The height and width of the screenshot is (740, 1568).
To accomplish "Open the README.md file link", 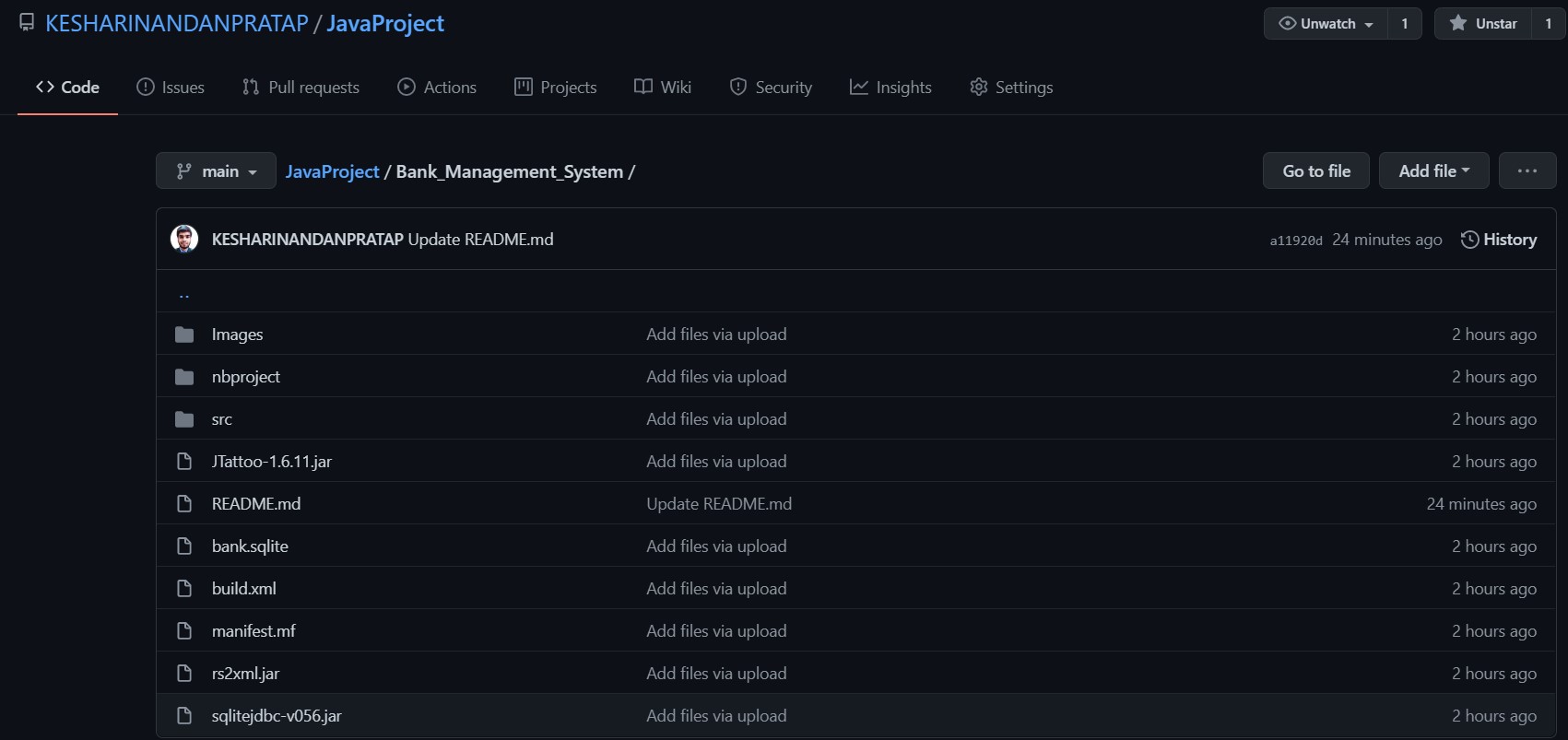I will click(x=256, y=504).
